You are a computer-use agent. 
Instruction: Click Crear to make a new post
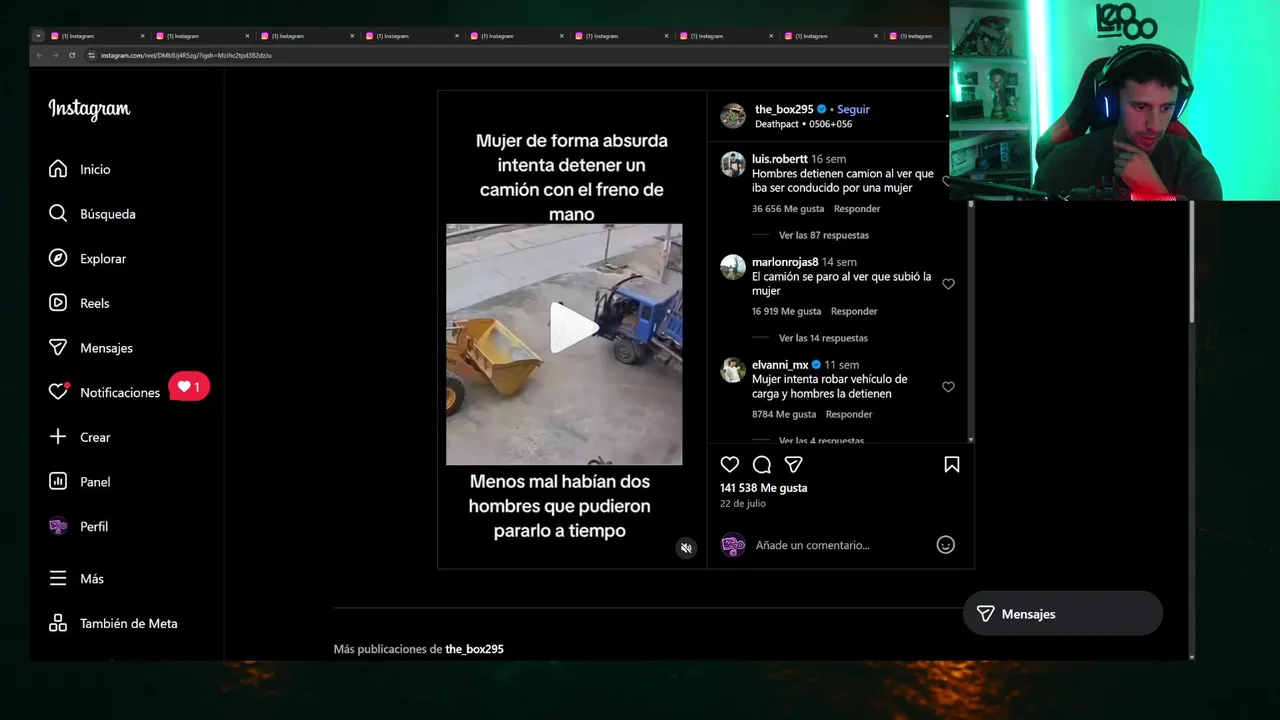coord(80,437)
